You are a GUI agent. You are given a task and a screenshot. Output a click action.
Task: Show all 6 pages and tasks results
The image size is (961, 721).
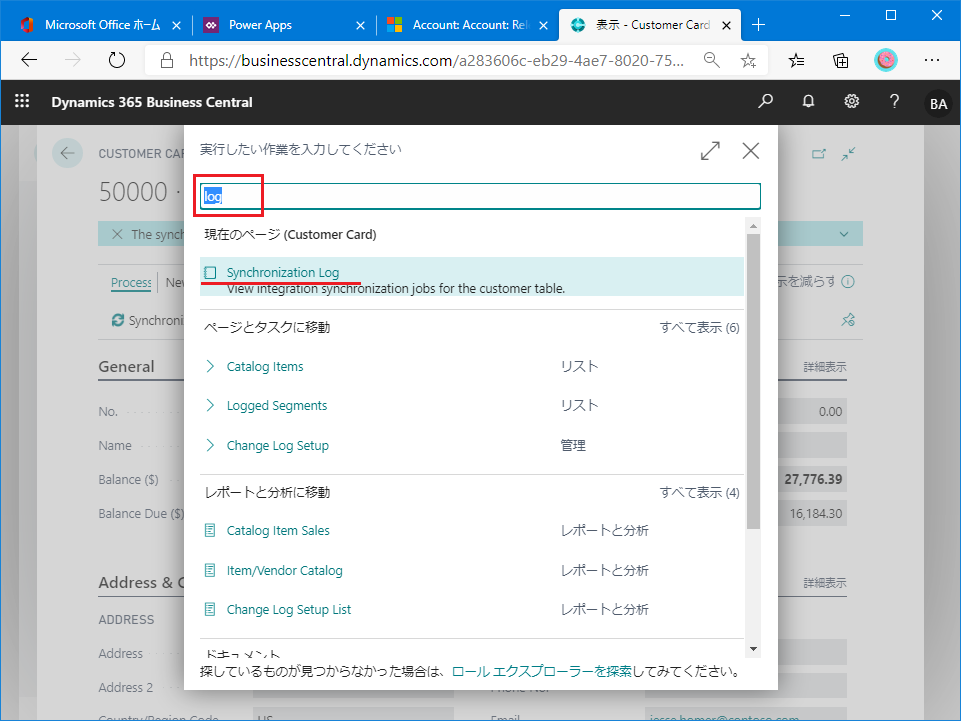click(x=699, y=328)
